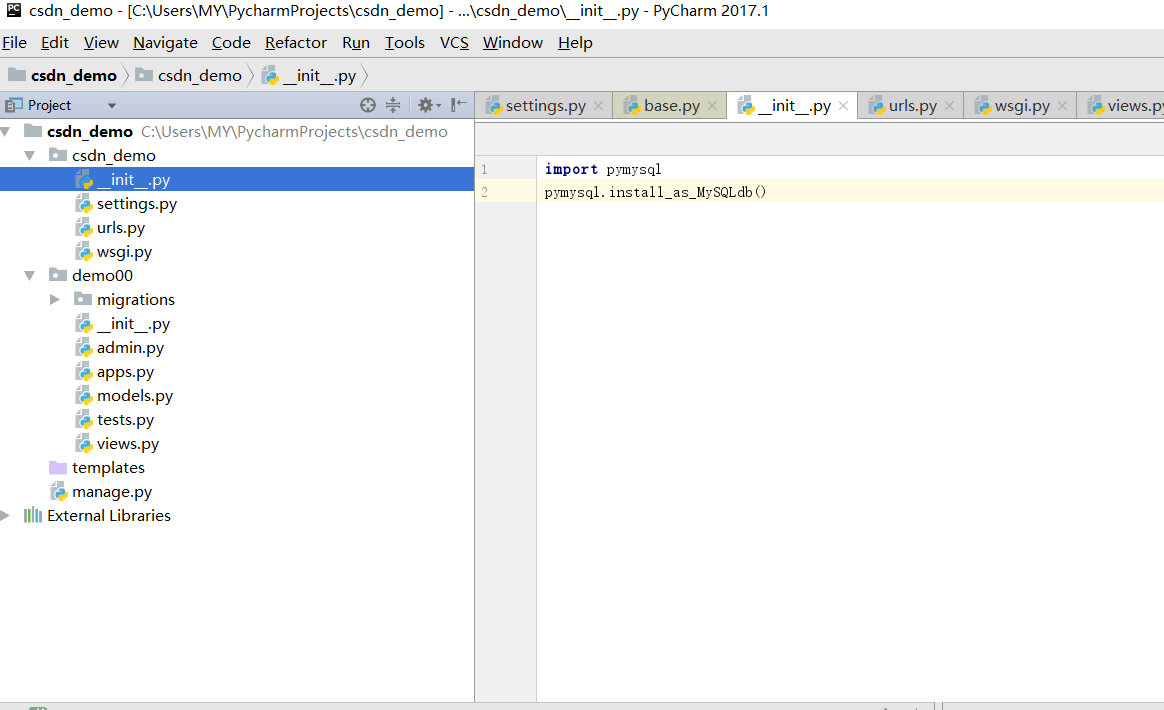Image resolution: width=1164 pixels, height=710 pixels.
Task: Expand the migrations folder
Action: tap(54, 299)
